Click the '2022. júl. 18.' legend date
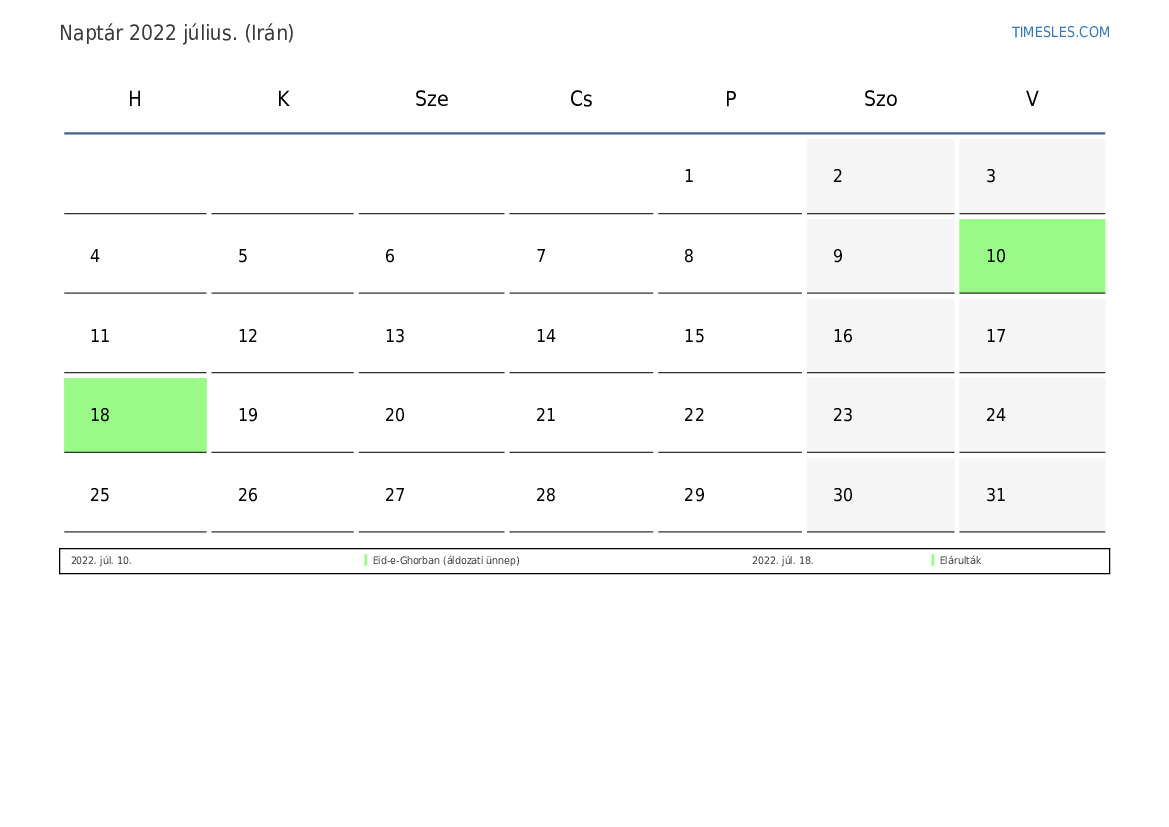The width and height of the screenshot is (1169, 827). coord(783,561)
